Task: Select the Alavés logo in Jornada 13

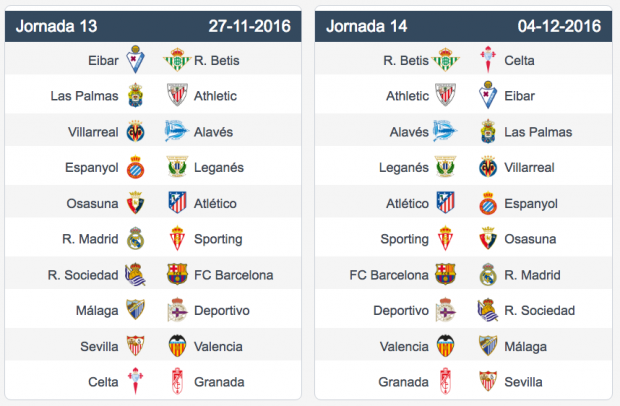Action: (176, 131)
